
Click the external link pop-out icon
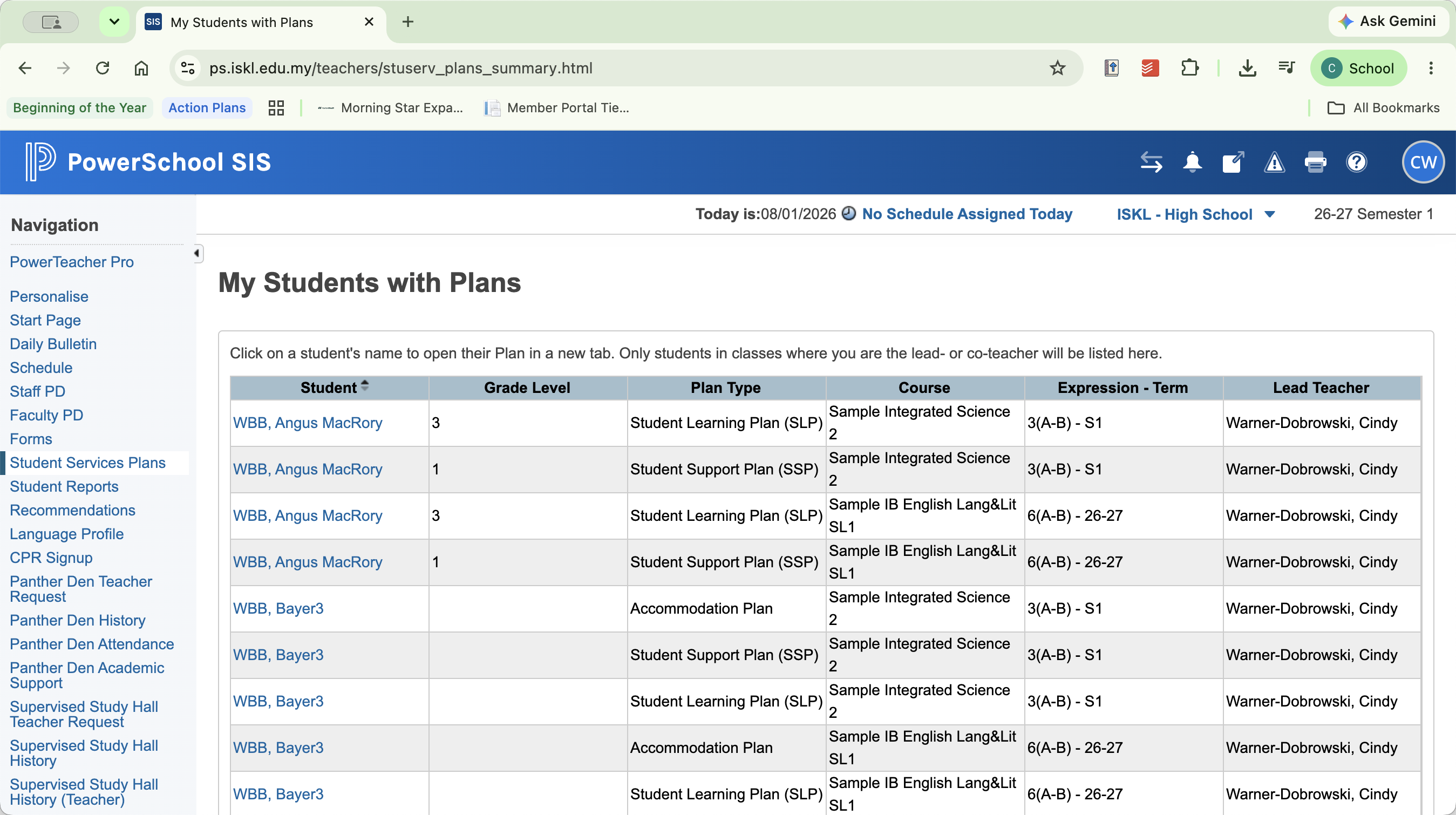coord(1233,162)
